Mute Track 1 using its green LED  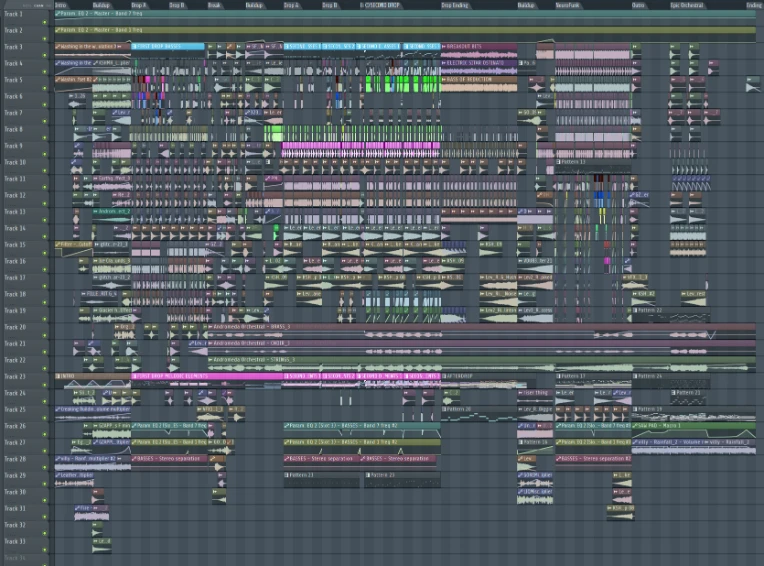click(45, 22)
